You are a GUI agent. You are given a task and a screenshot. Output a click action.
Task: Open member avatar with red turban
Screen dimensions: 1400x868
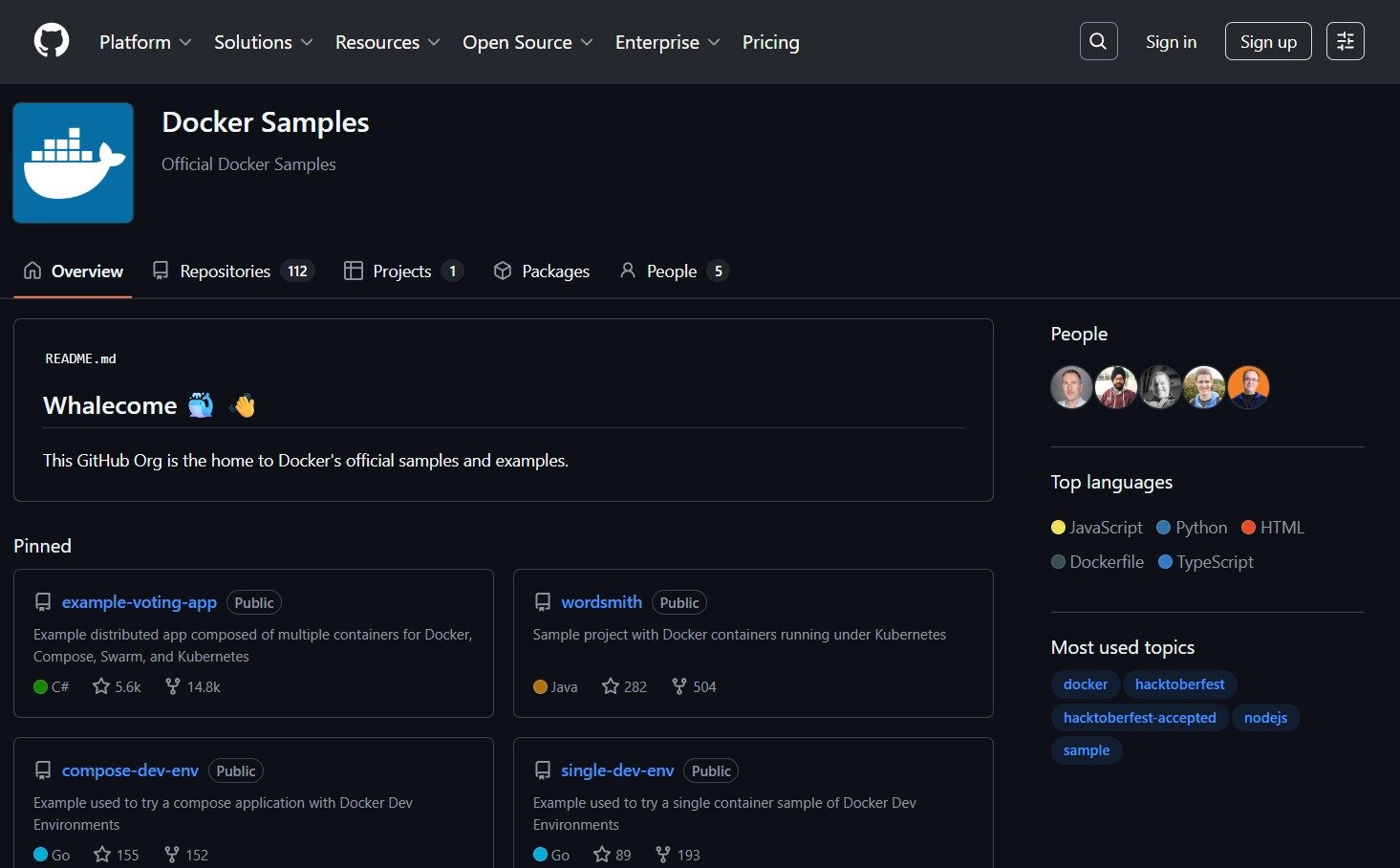point(1115,387)
